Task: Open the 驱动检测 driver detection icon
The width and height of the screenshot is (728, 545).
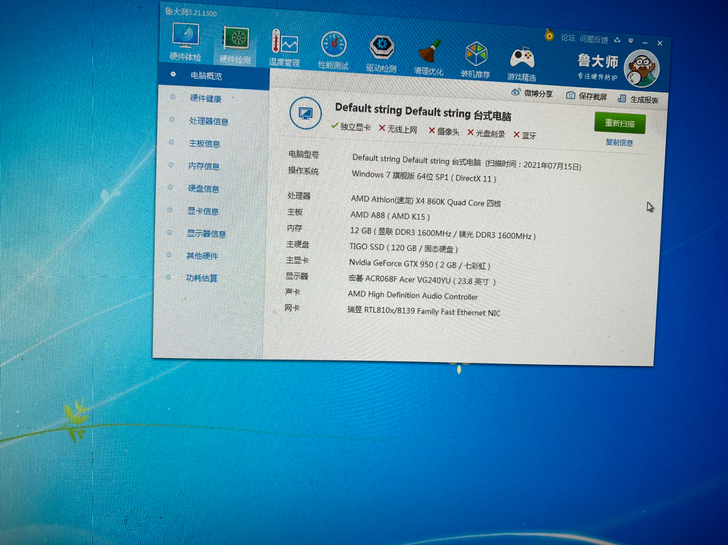Action: [x=381, y=54]
